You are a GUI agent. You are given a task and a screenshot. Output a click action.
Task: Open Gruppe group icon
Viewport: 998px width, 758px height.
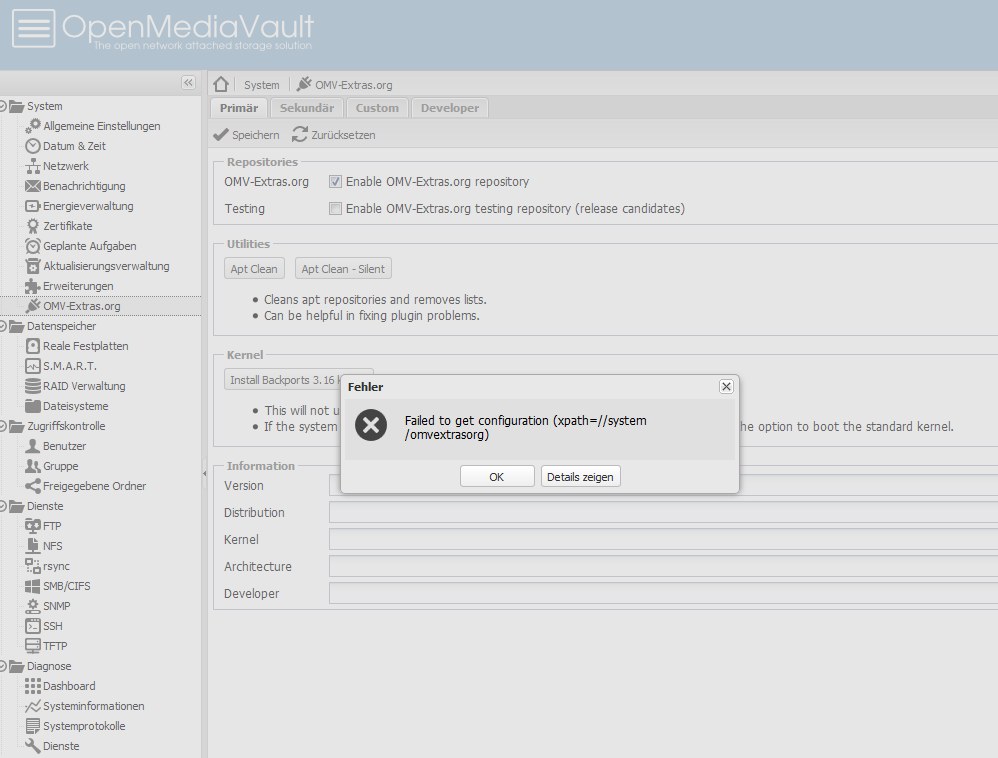(x=32, y=466)
